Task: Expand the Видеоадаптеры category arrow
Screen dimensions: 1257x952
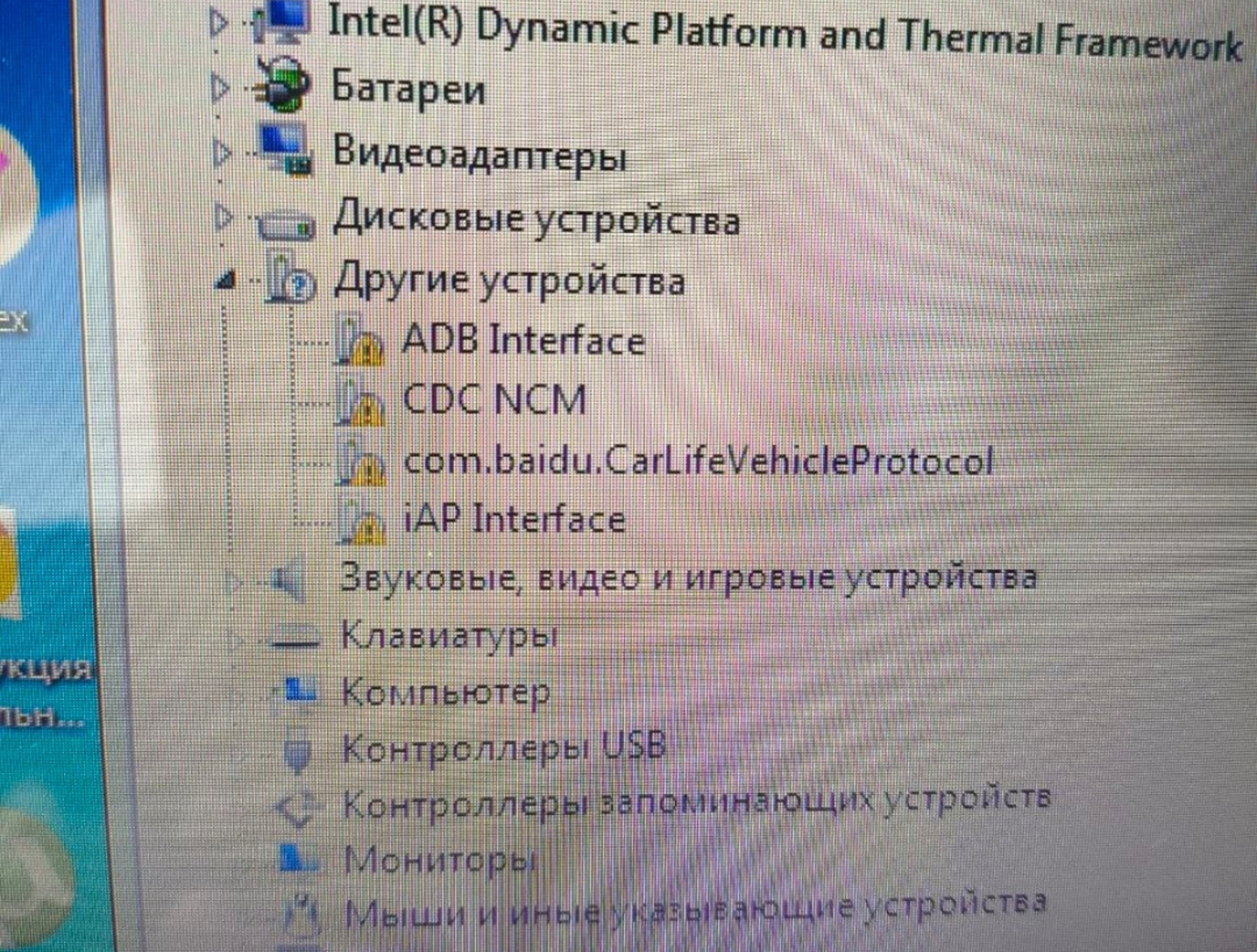Action: tap(222, 154)
